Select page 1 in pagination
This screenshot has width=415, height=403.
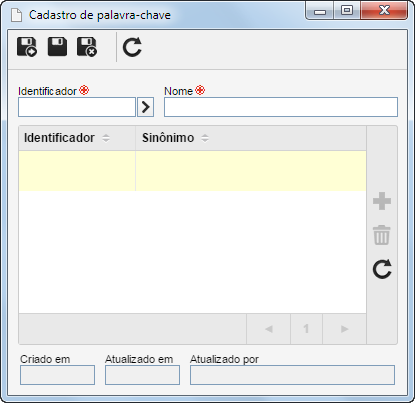(306, 329)
